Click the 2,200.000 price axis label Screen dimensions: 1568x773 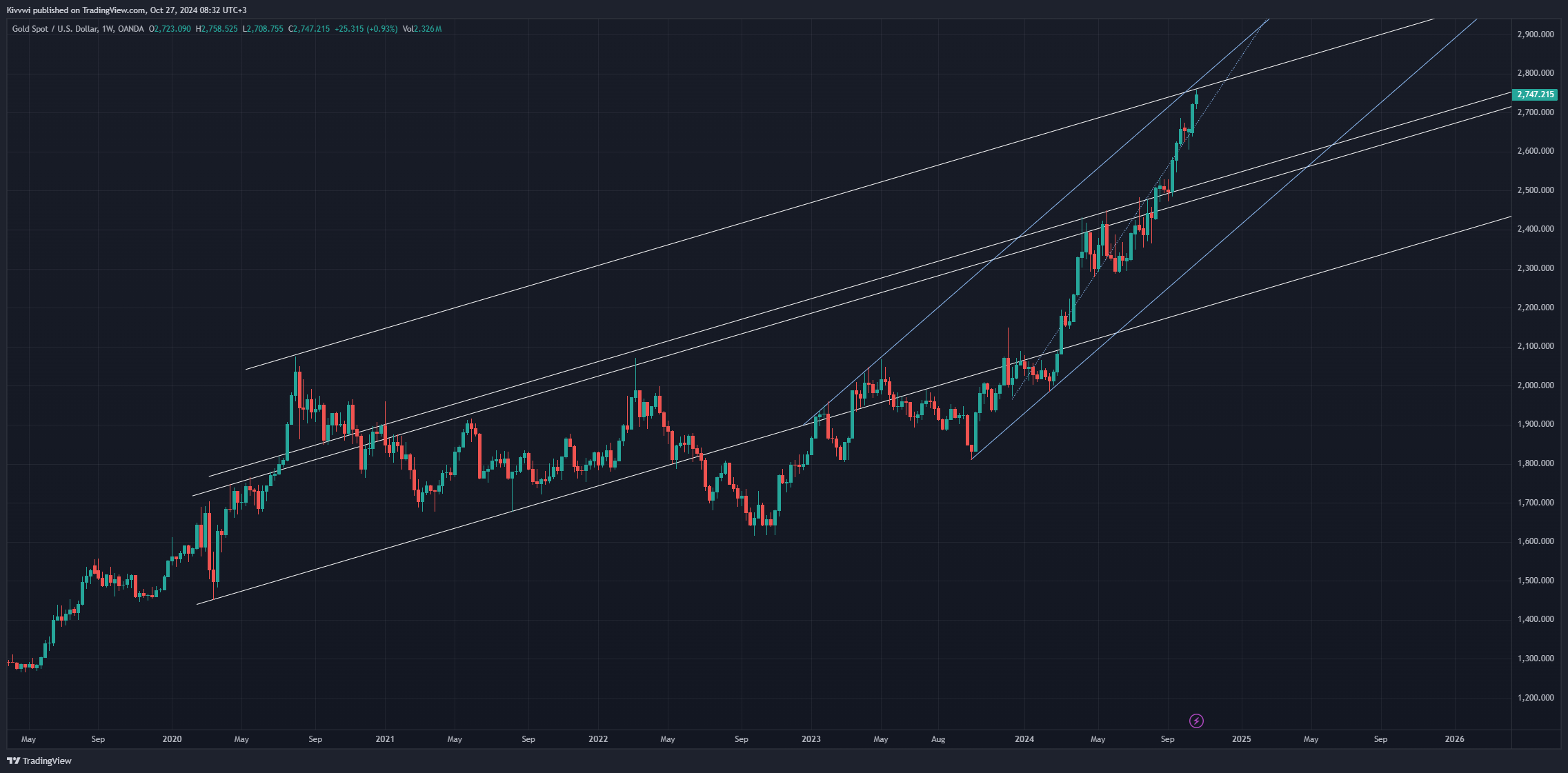tap(1535, 308)
